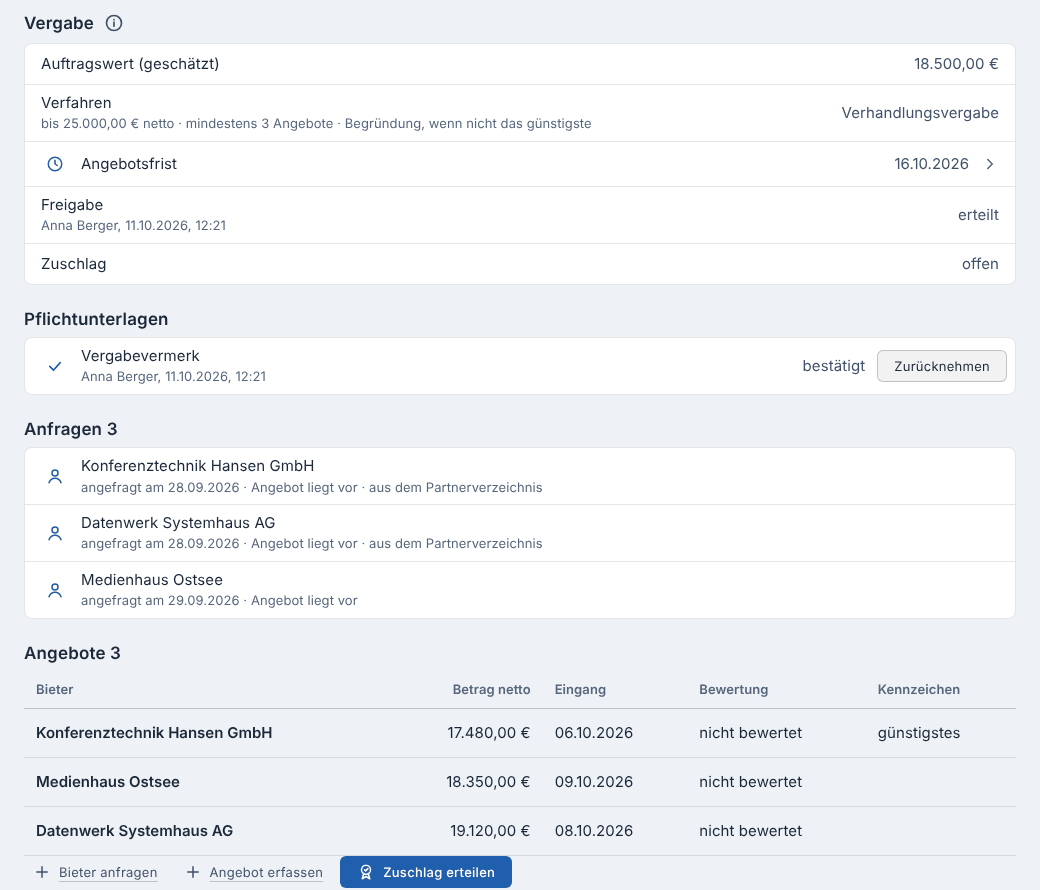The width and height of the screenshot is (1040, 890).
Task: Click the 19.120,00 € offer amount
Action: [490, 831]
